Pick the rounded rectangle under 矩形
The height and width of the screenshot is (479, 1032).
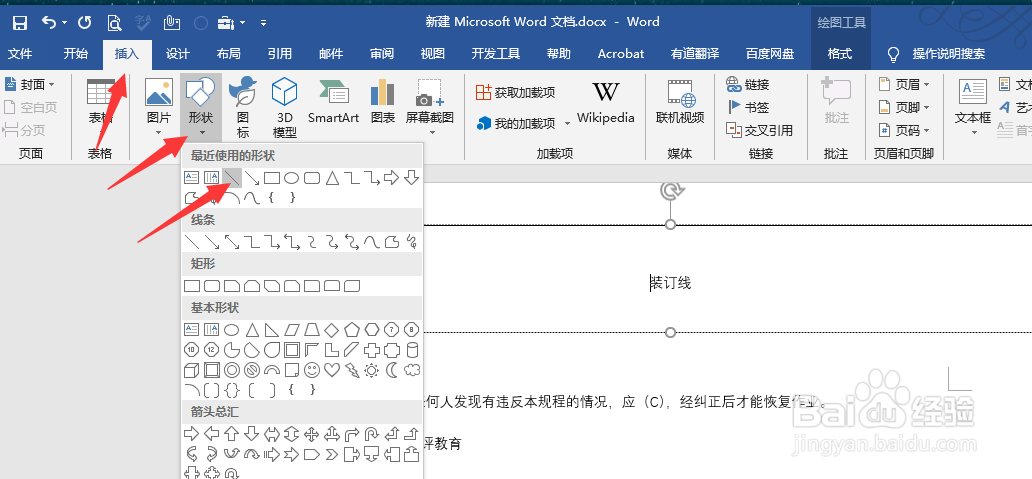pos(211,286)
